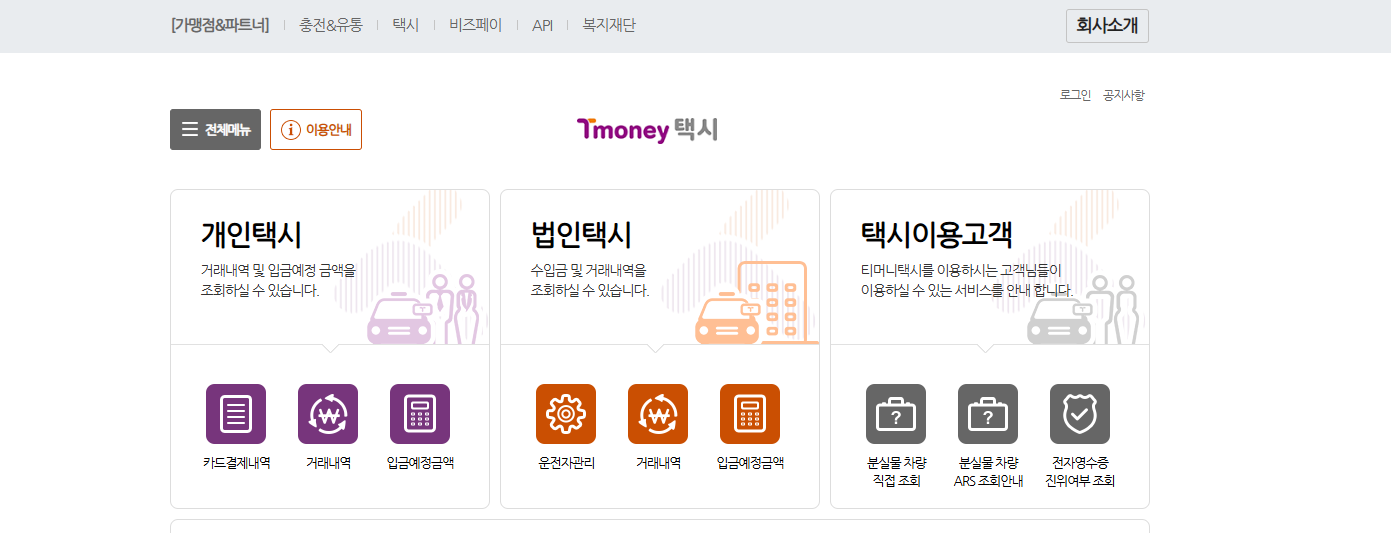This screenshot has width=1391, height=533.
Task: Click the 법인택시 card heading
Action: coord(581,235)
